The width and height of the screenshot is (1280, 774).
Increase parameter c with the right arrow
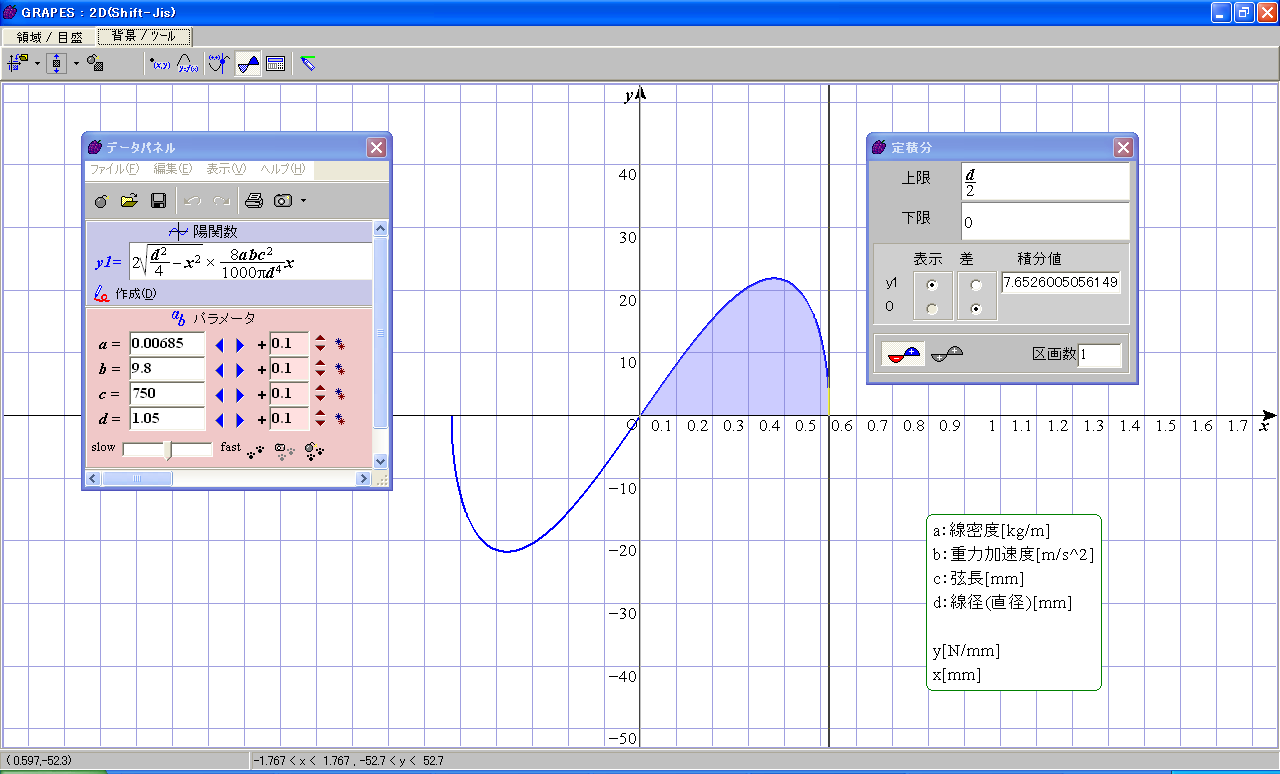pyautogui.click(x=239, y=395)
